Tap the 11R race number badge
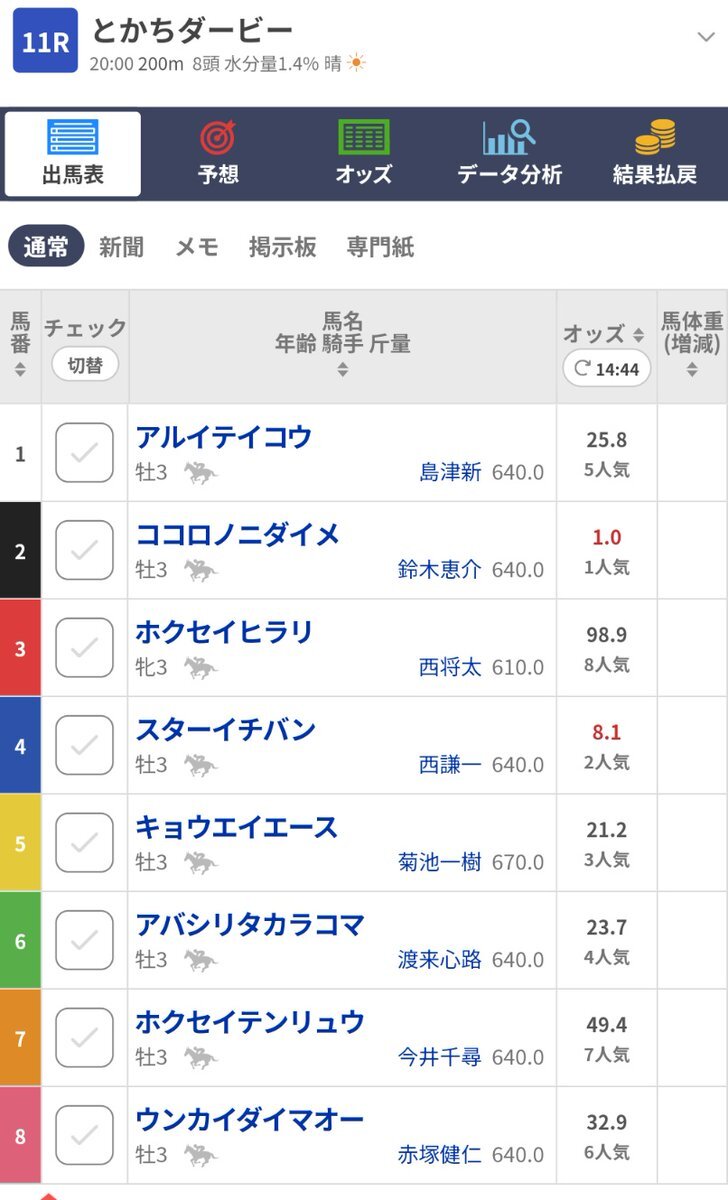Screen dimensions: 728x1200 coord(45,40)
